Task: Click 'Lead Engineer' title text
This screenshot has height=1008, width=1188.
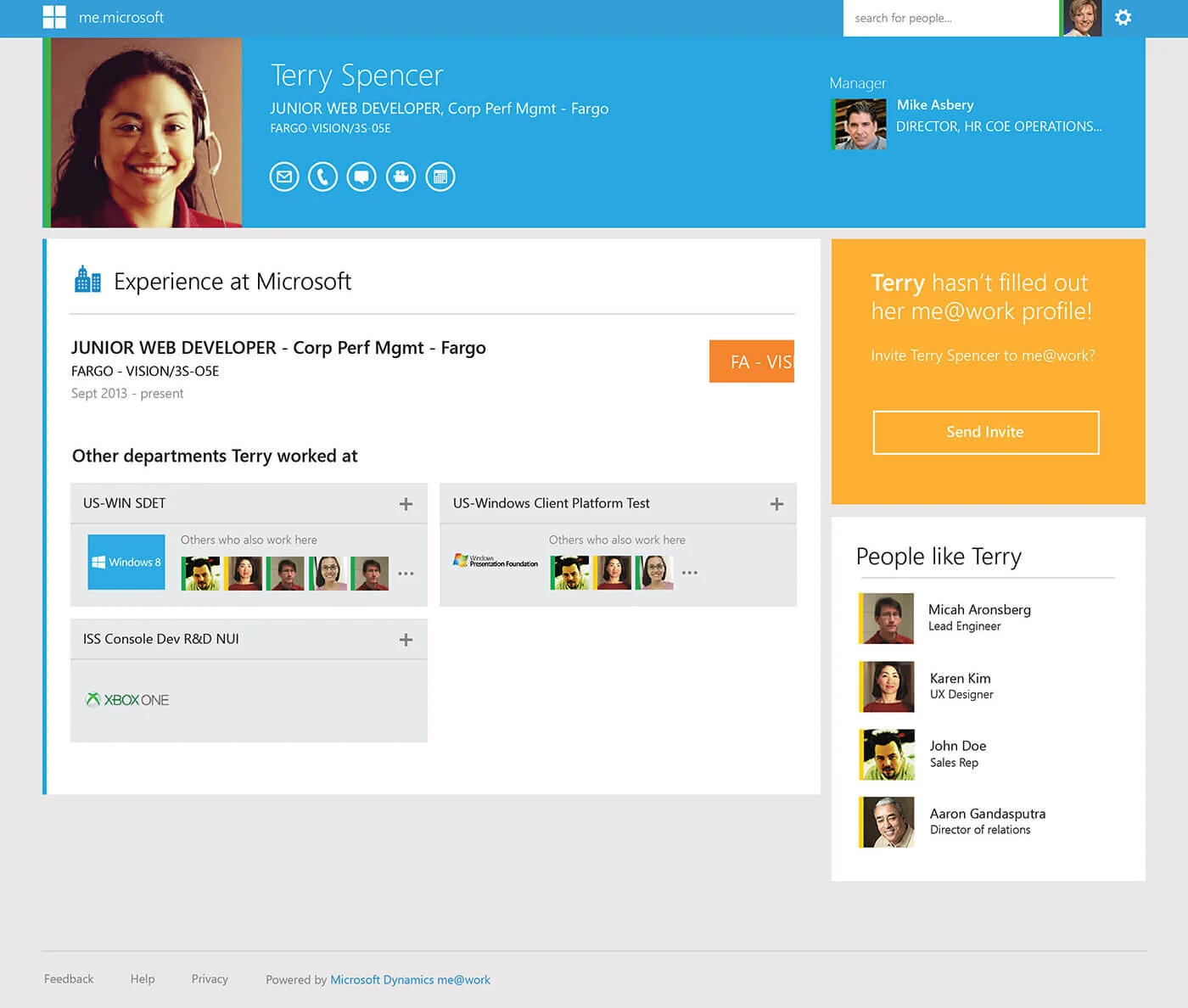Action: tap(964, 626)
